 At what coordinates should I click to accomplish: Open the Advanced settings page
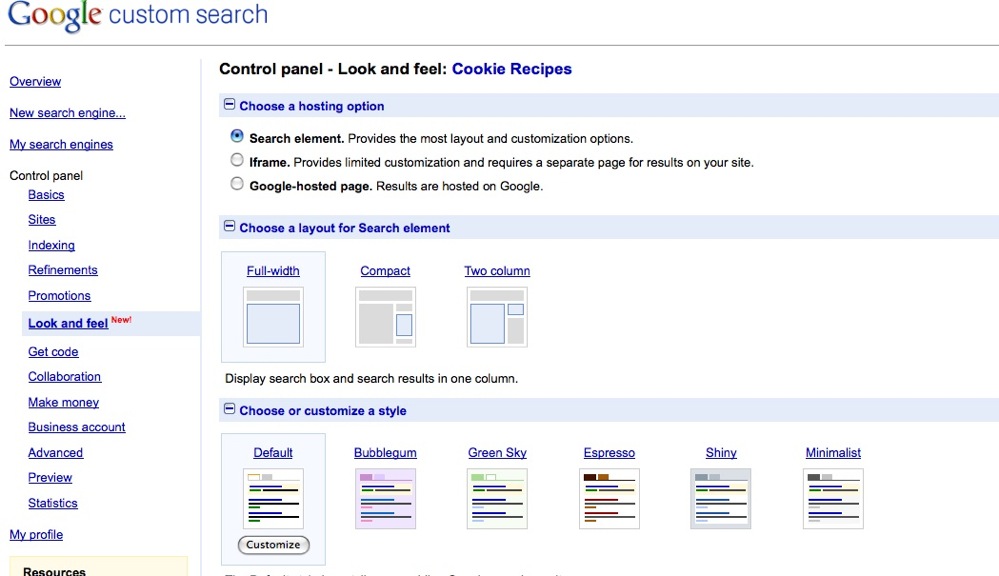point(55,453)
